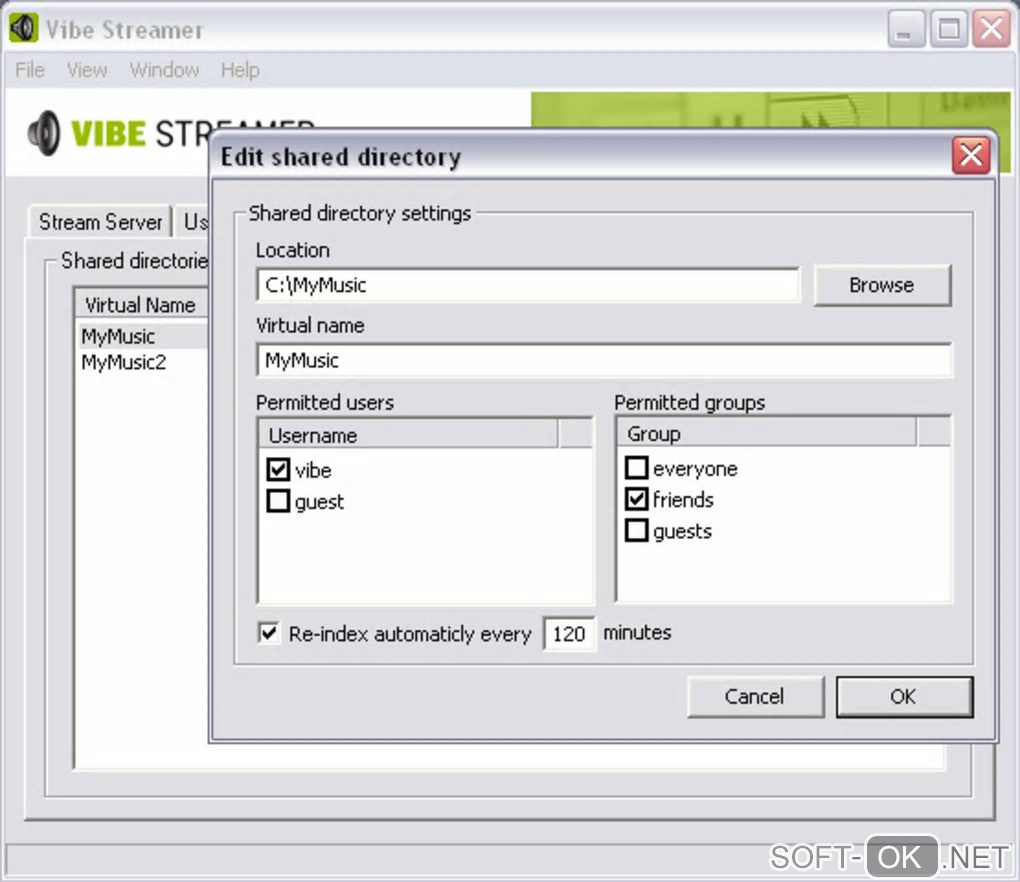1020x882 pixels.
Task: Select the partially hidden Us... tab
Action: click(x=194, y=222)
